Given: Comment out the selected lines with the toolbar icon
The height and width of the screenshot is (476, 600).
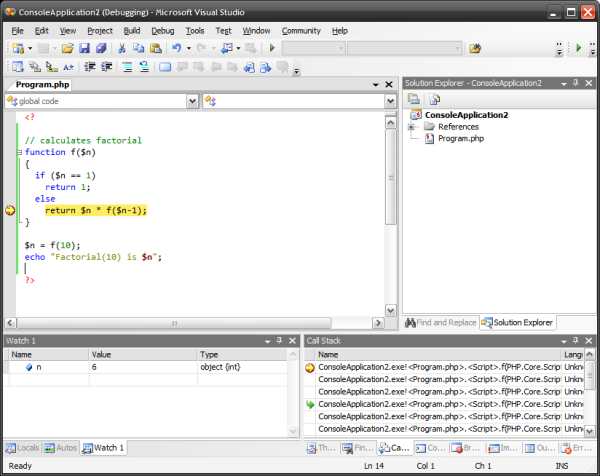Looking at the screenshot, I should coord(127,67).
